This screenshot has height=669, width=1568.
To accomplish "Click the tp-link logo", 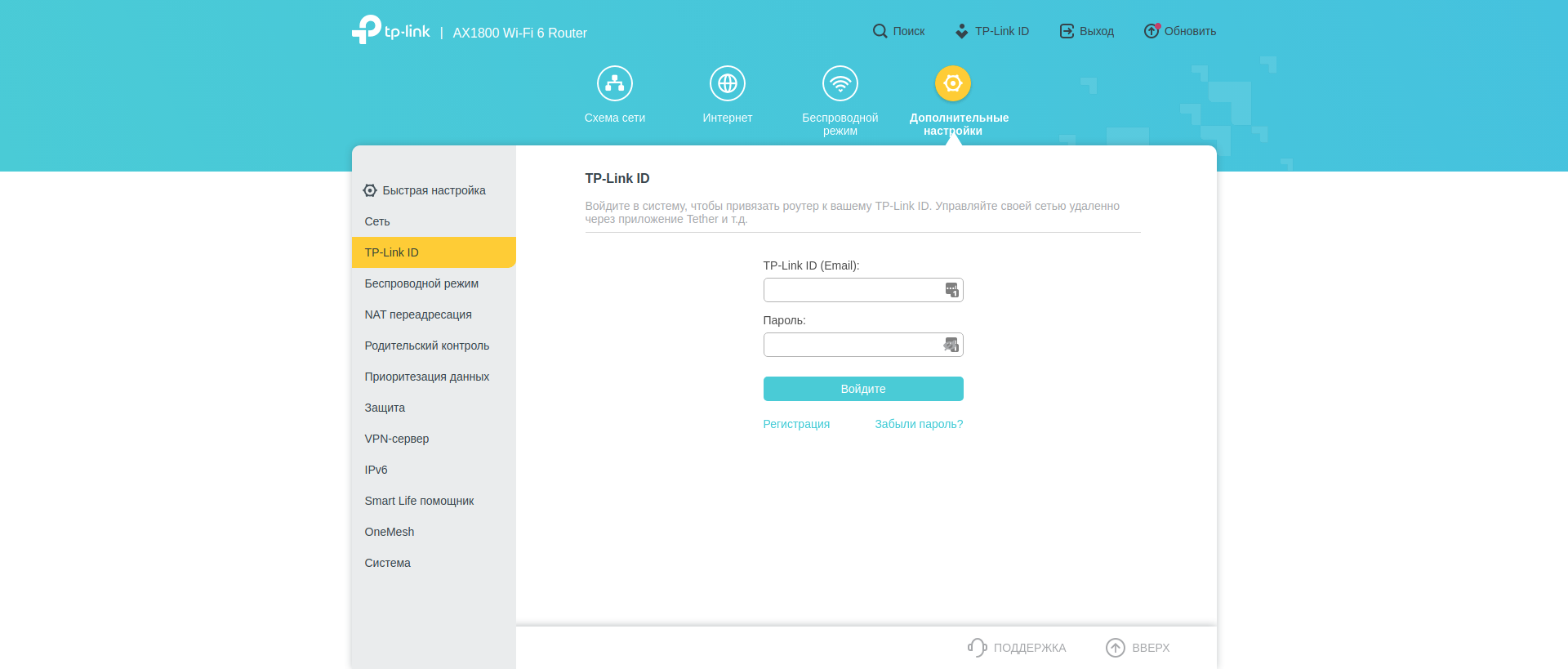I will click(391, 31).
